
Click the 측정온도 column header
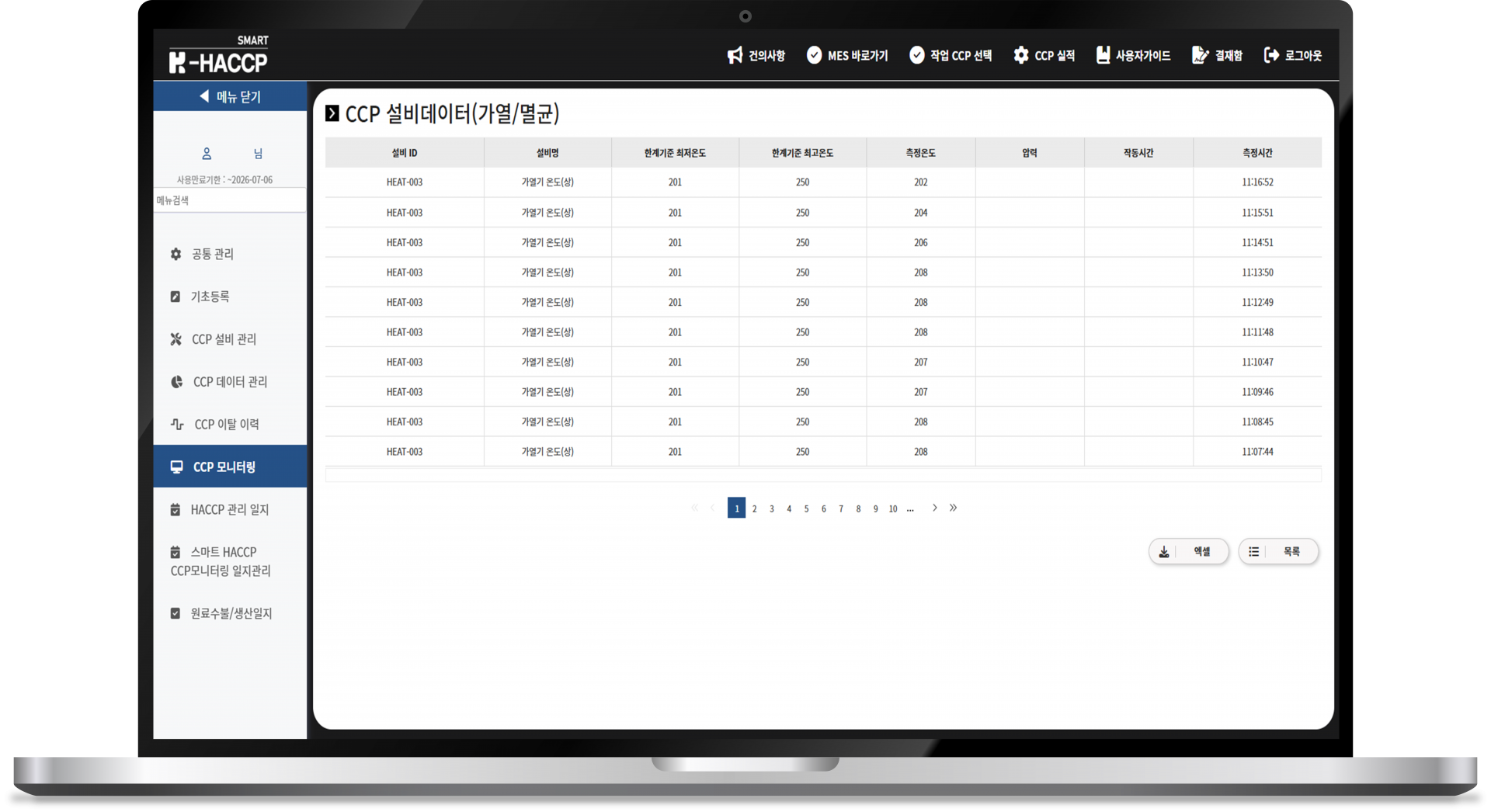pyautogui.click(x=921, y=153)
